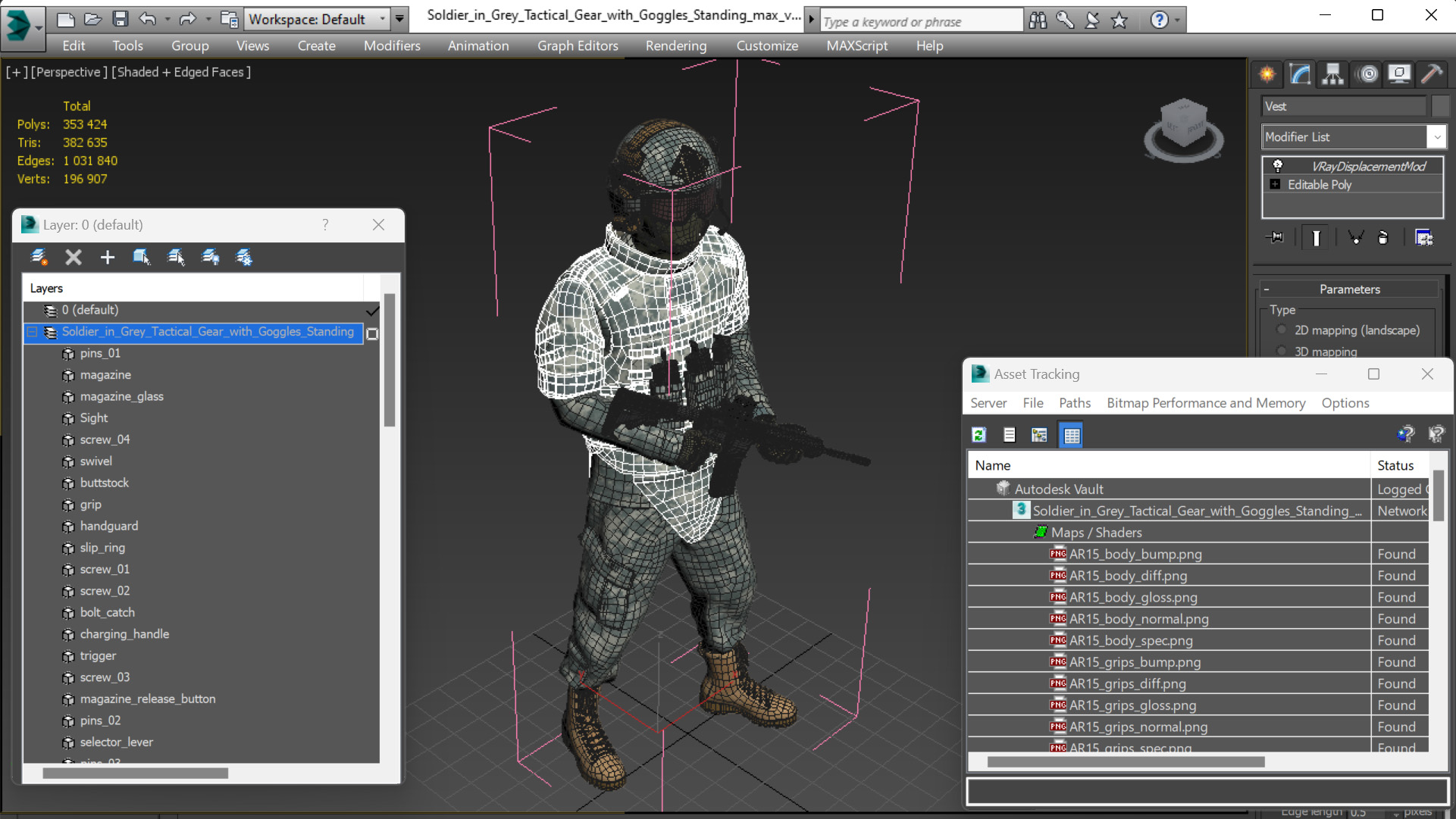
Task: Click the Freeze layers icon in panel toolbar
Action: point(244,257)
